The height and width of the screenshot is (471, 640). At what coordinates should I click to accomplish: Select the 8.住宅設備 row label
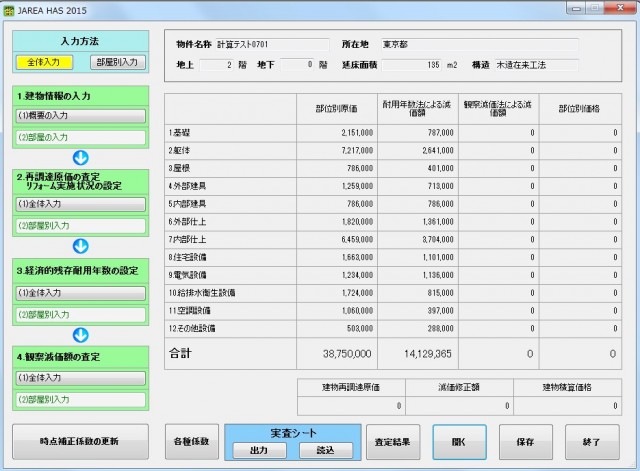(187, 258)
